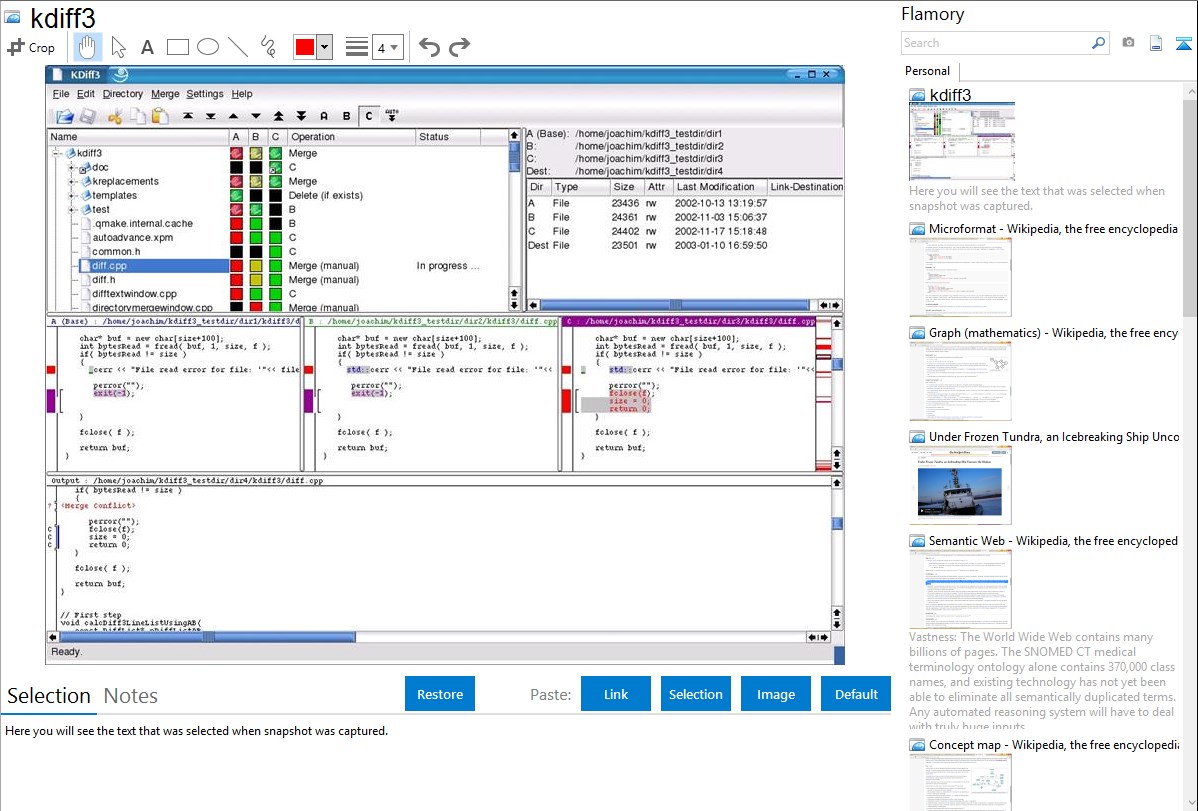Expand the kreplacements folder node
Screen dimensions: 1198x811
point(71,181)
